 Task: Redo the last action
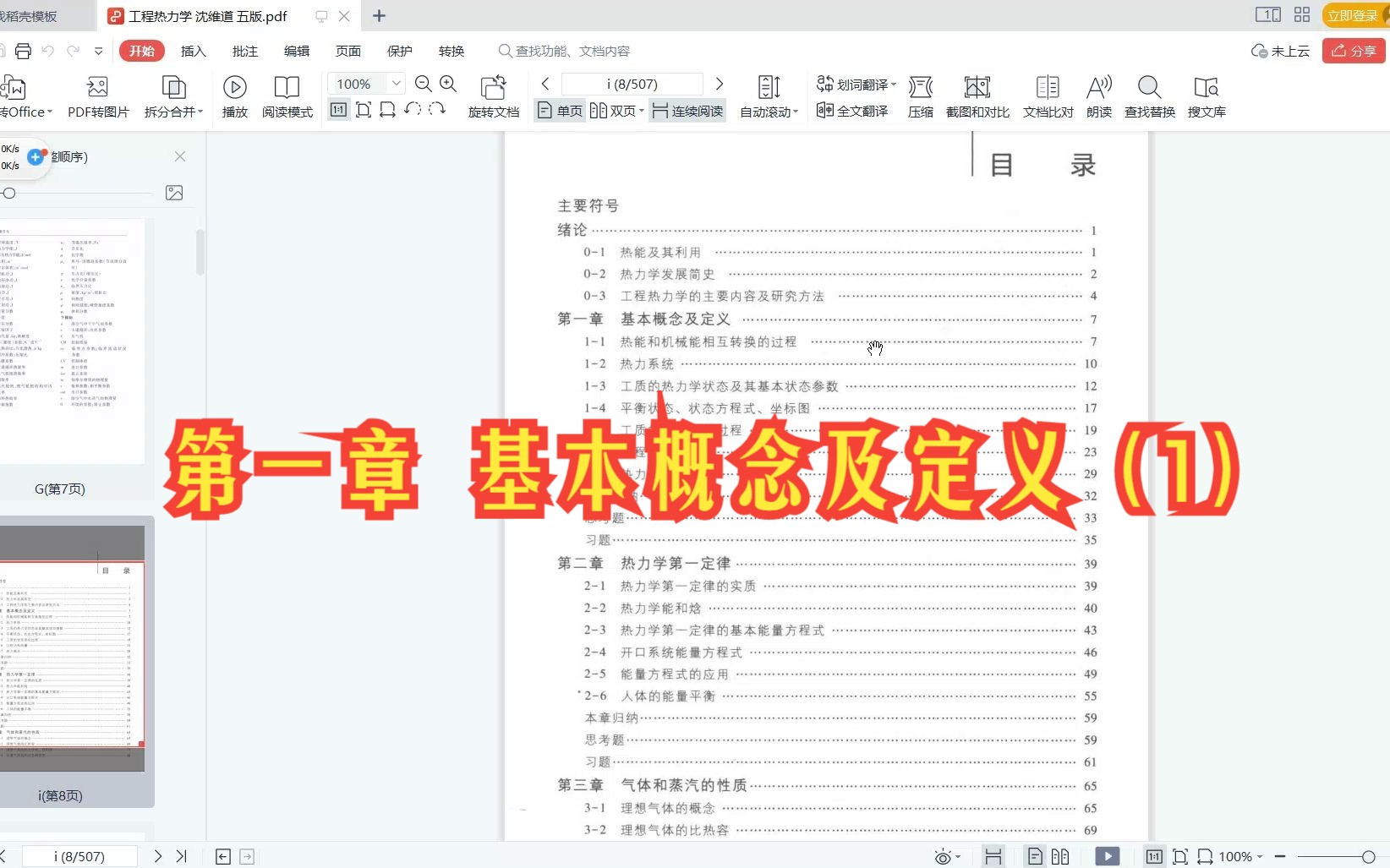pos(74,51)
